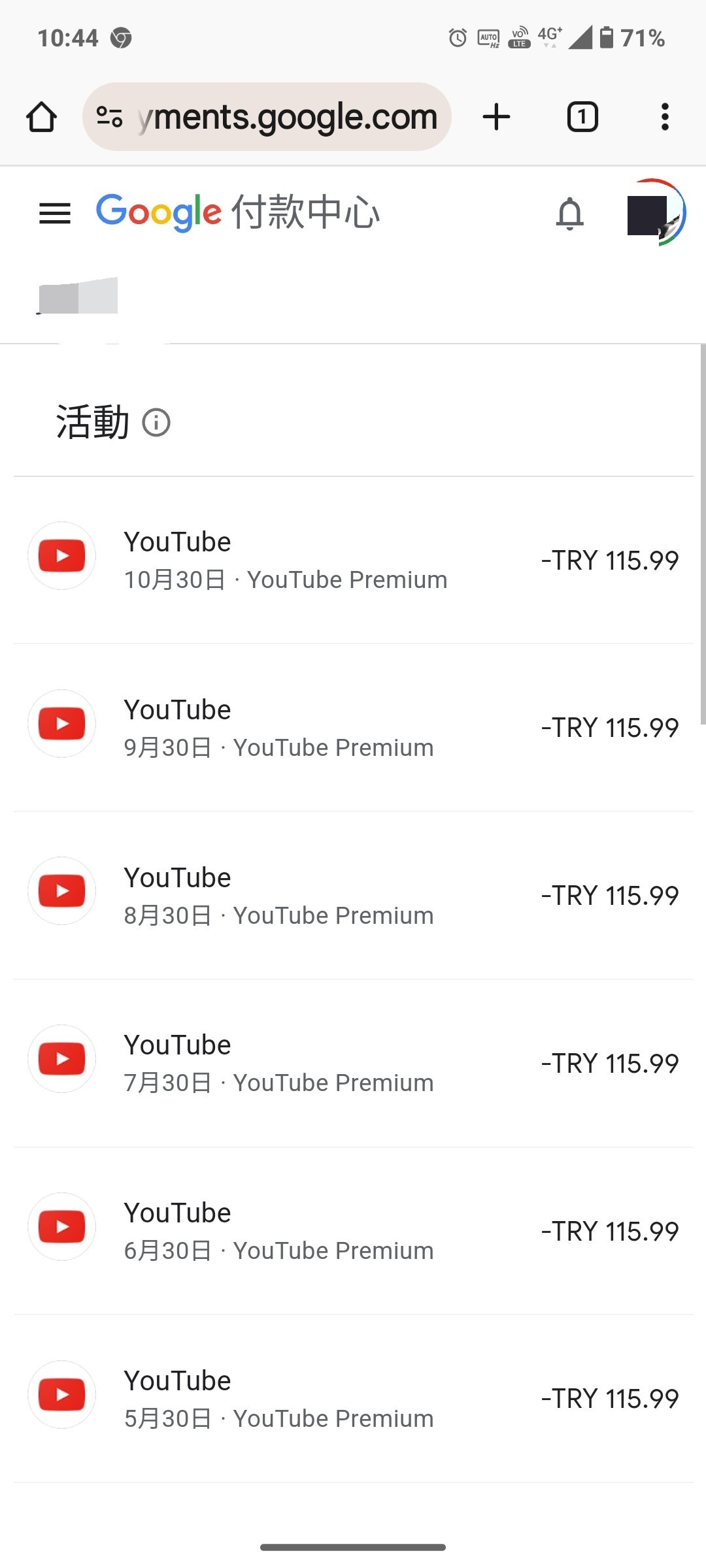Open the 5月30日 YouTube Premium transaction
The image size is (706, 1568).
(279, 1399)
